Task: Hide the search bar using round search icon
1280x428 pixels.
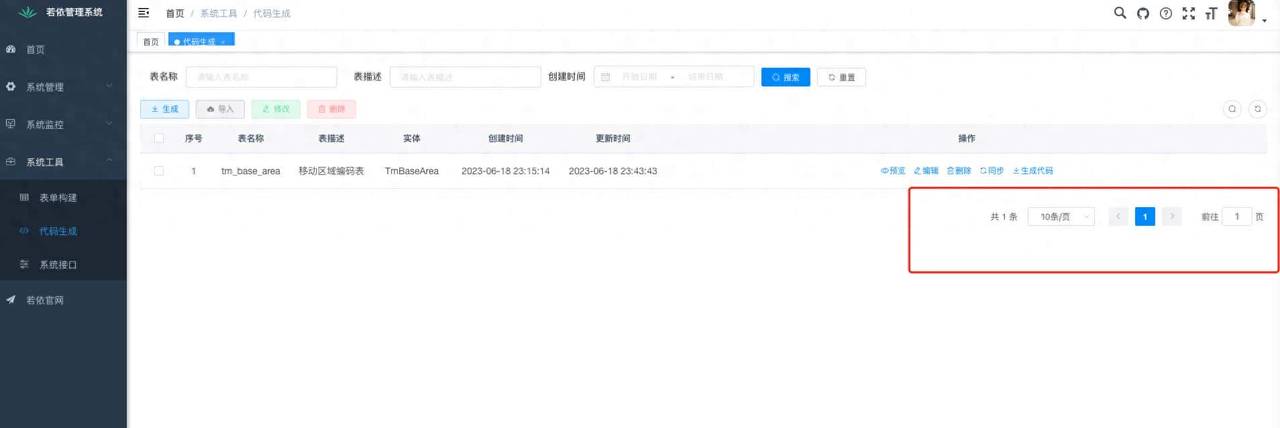Action: click(1232, 109)
